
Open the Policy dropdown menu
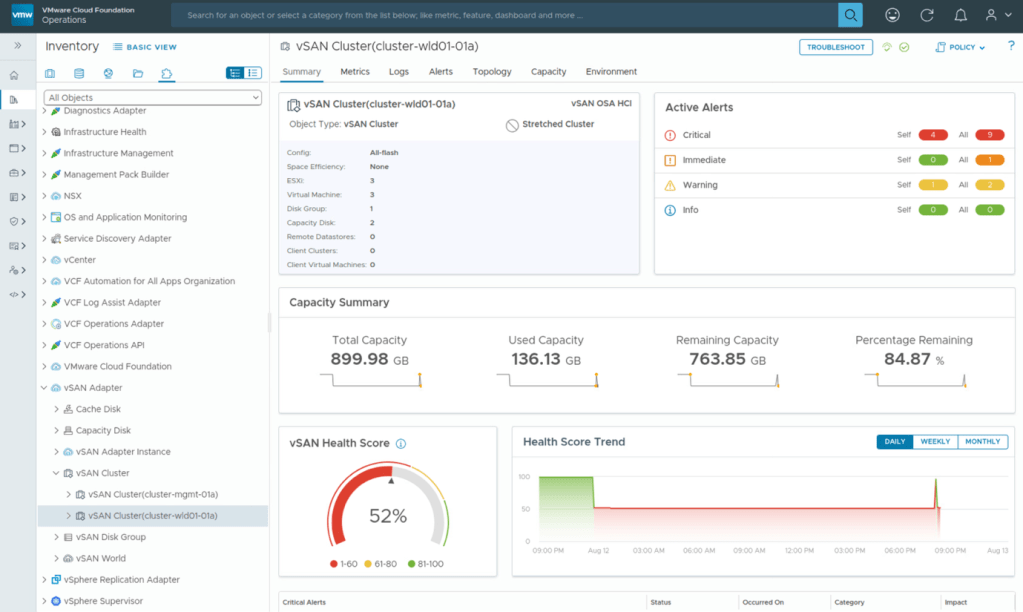960,47
